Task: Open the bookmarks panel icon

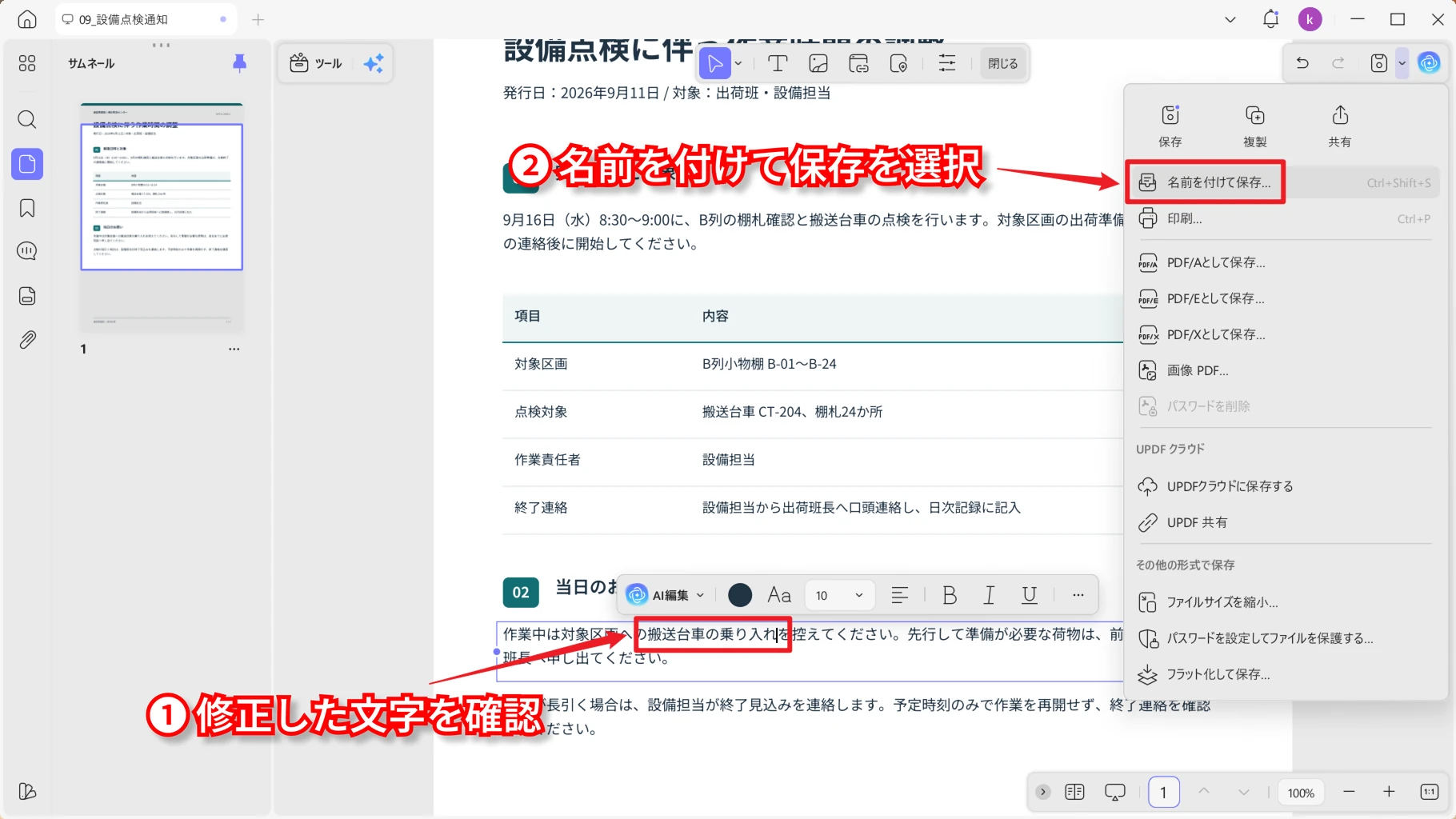Action: (27, 209)
